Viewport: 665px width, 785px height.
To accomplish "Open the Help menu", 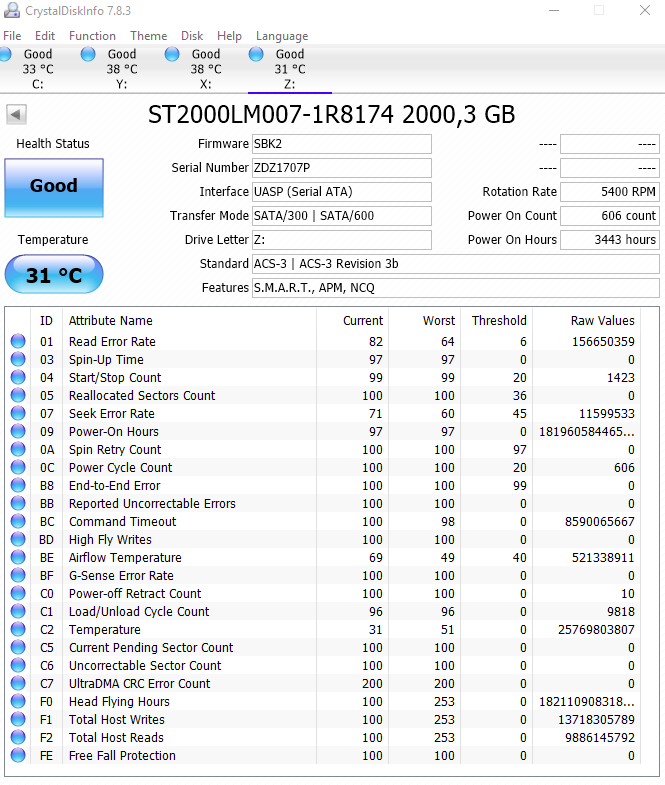I will 229,36.
